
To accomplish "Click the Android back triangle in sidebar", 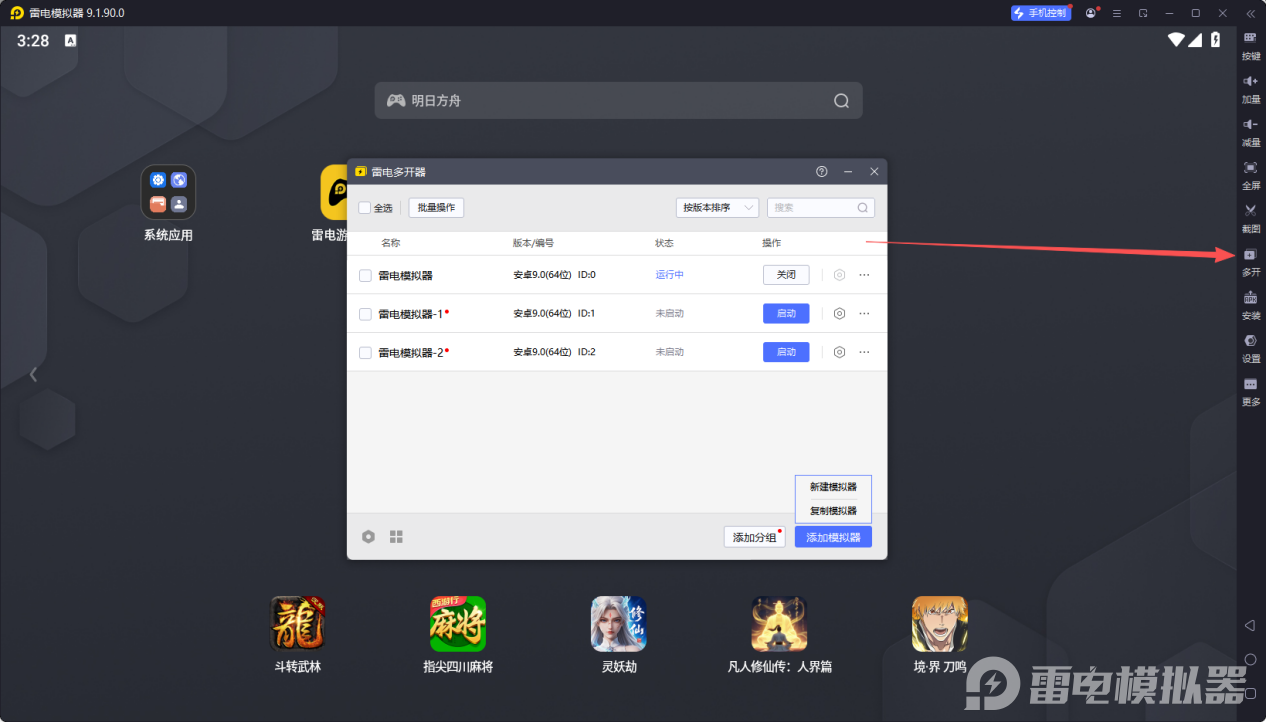I will [1250, 625].
